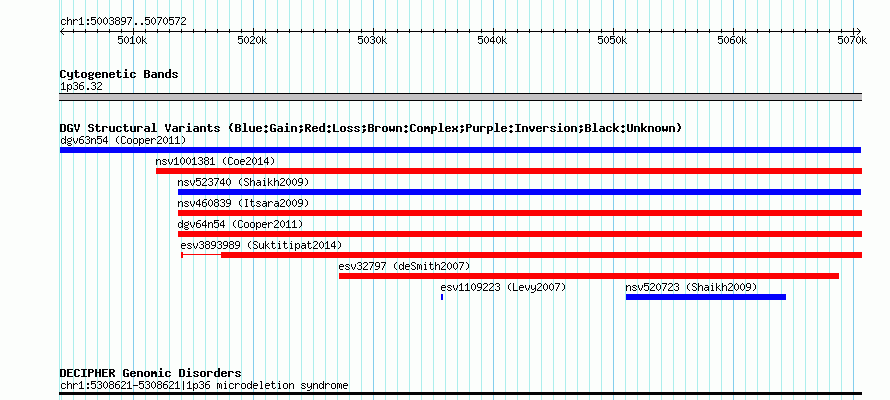Select the red esv32797 loss bar
890x400 pixels.
[589, 276]
